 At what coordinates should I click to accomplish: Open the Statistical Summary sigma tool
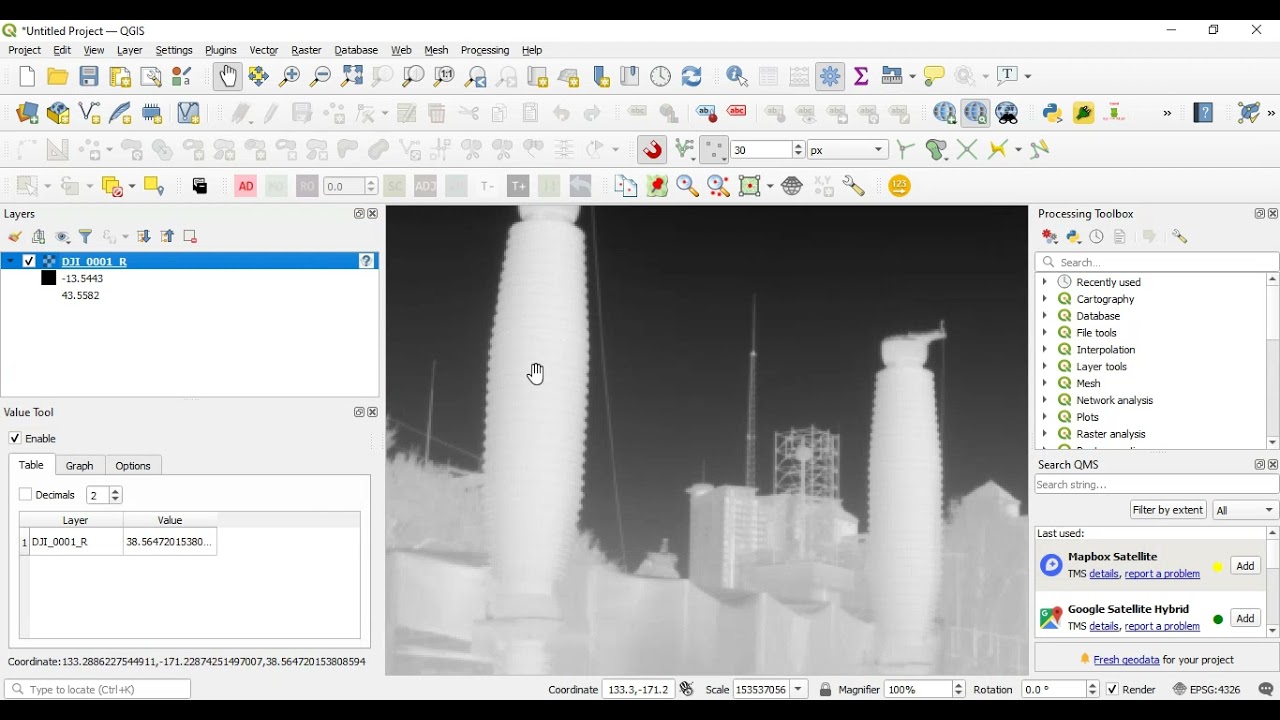(862, 76)
